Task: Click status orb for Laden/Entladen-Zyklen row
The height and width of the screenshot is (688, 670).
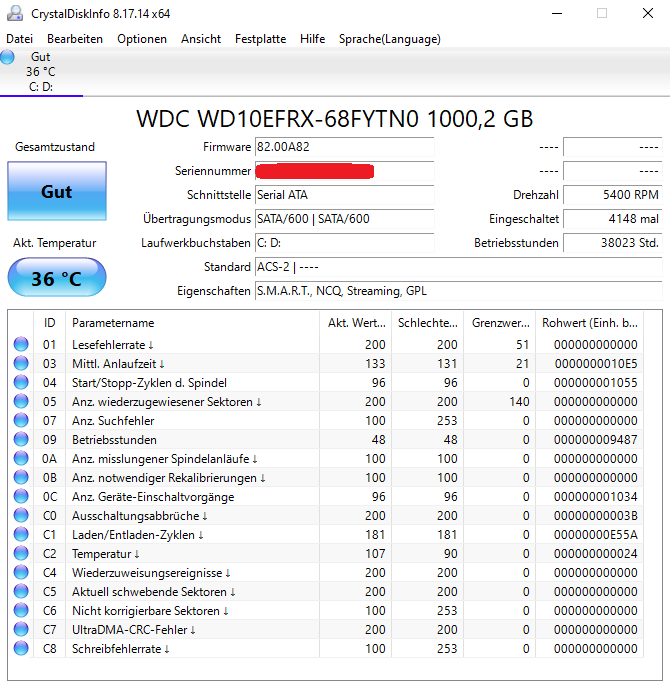Action: (21, 534)
